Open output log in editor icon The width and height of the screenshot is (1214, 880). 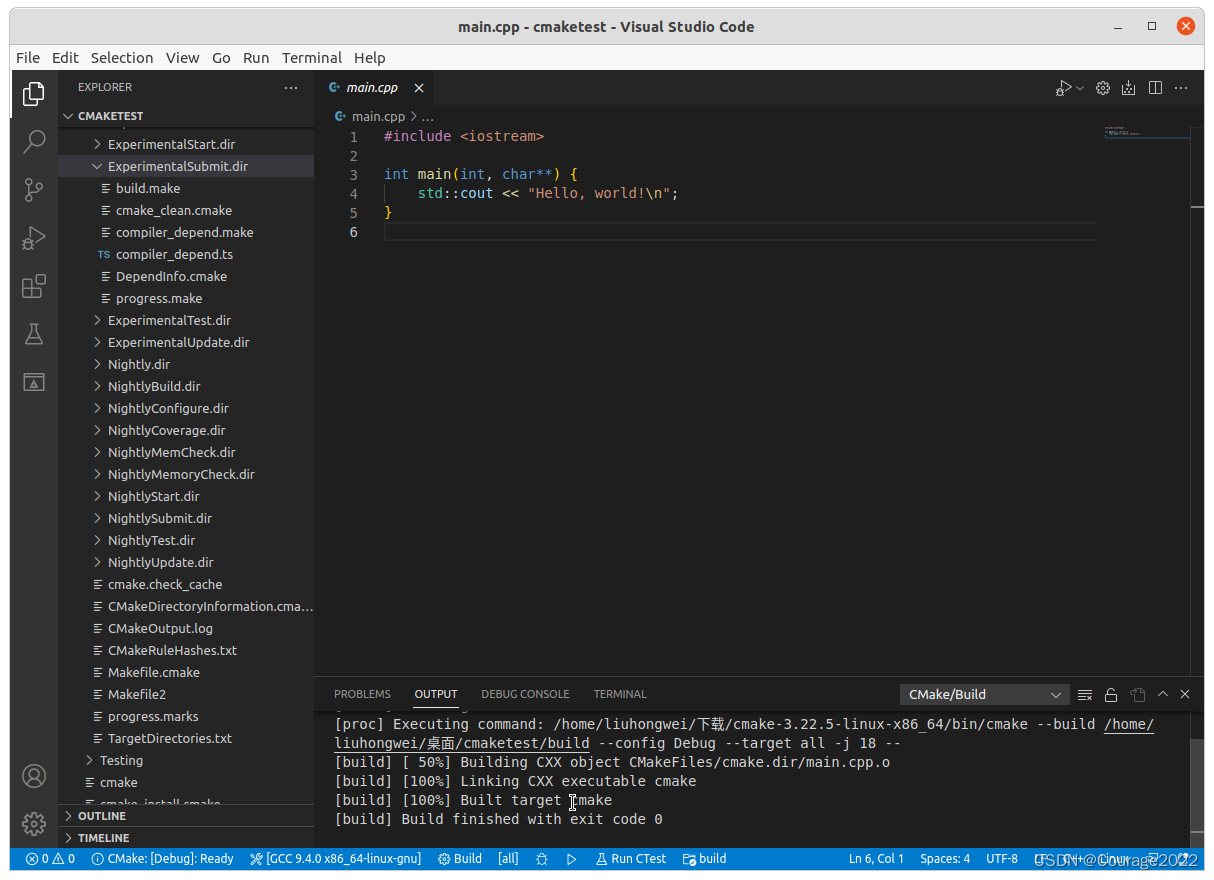tap(1137, 694)
